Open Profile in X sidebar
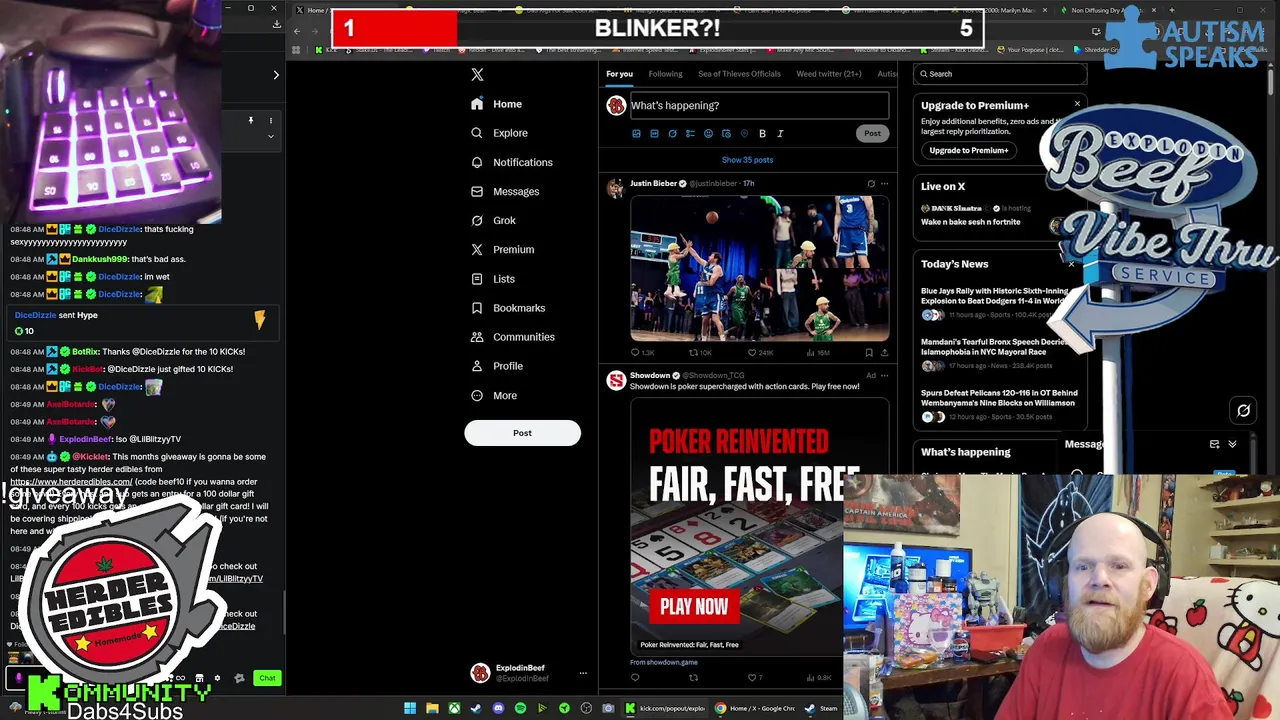1280x720 pixels. [x=497, y=366]
